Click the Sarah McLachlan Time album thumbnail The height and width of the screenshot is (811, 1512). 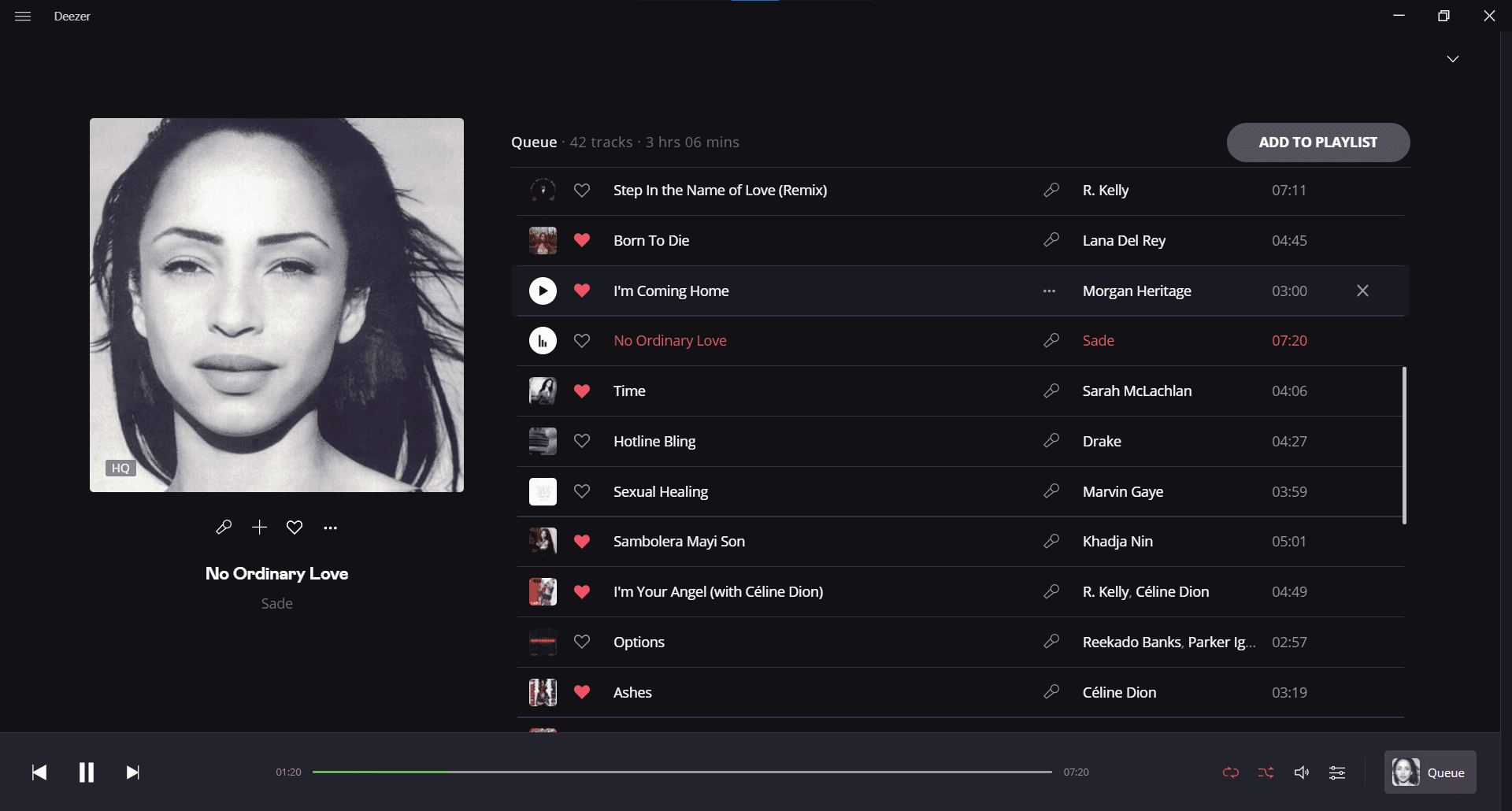pyautogui.click(x=543, y=391)
